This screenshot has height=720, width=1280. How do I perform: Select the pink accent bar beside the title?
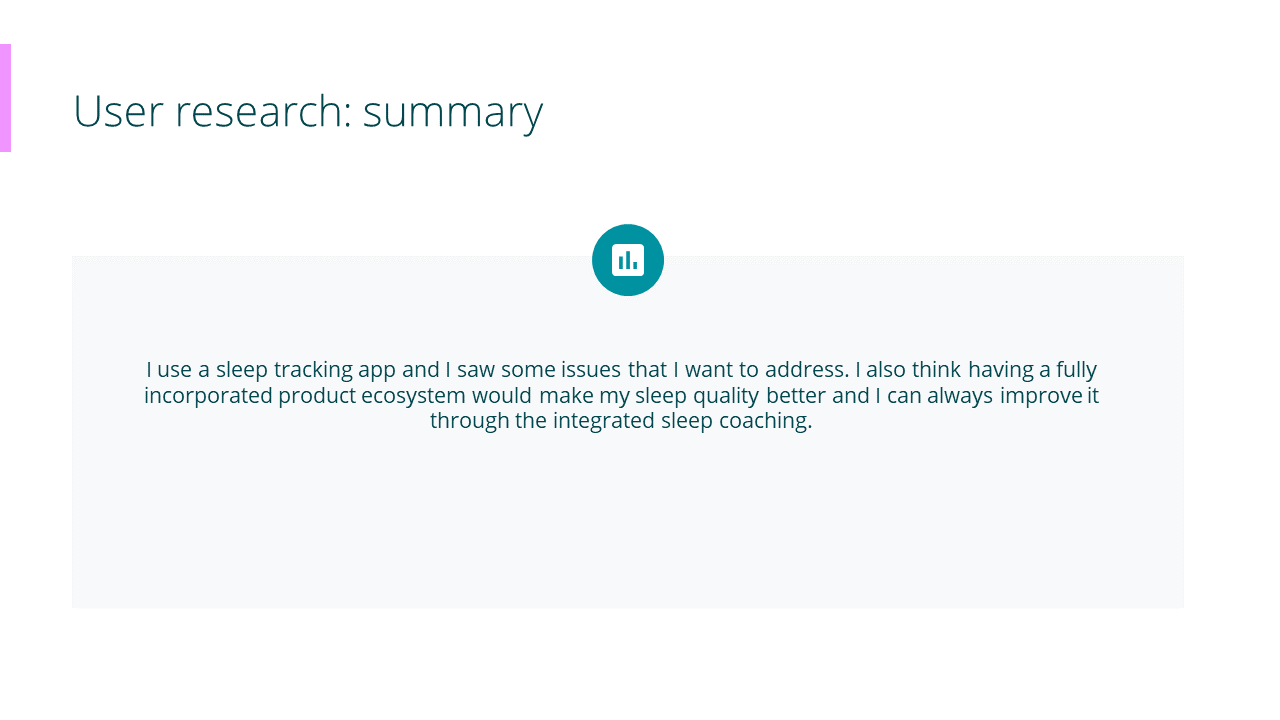[5, 98]
